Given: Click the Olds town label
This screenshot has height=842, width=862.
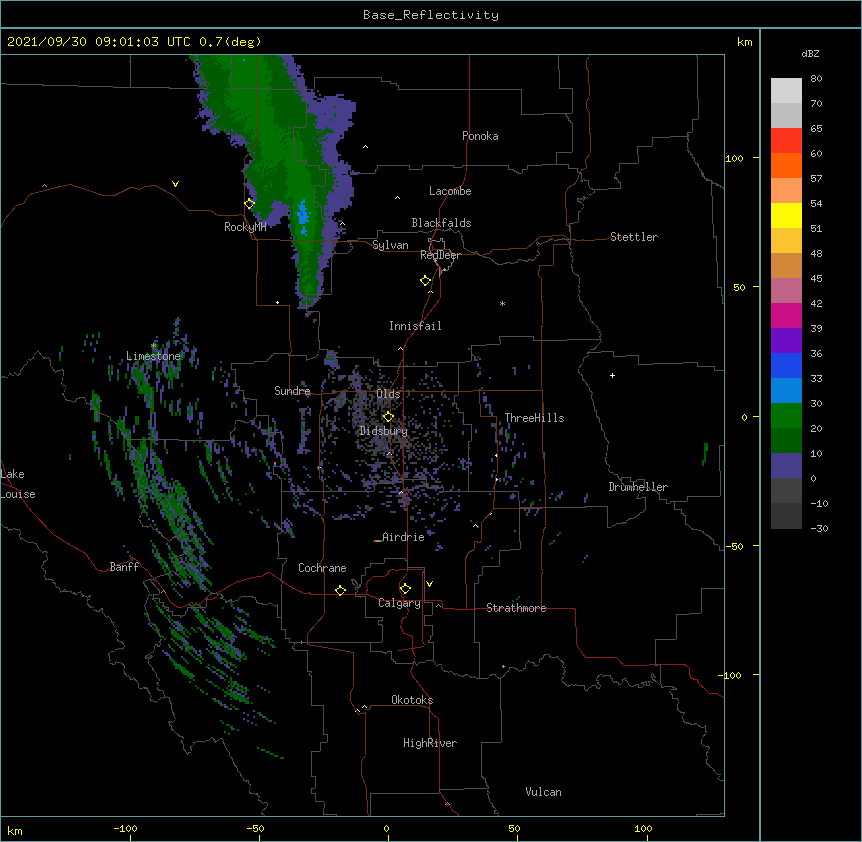Looking at the screenshot, I should [x=388, y=394].
